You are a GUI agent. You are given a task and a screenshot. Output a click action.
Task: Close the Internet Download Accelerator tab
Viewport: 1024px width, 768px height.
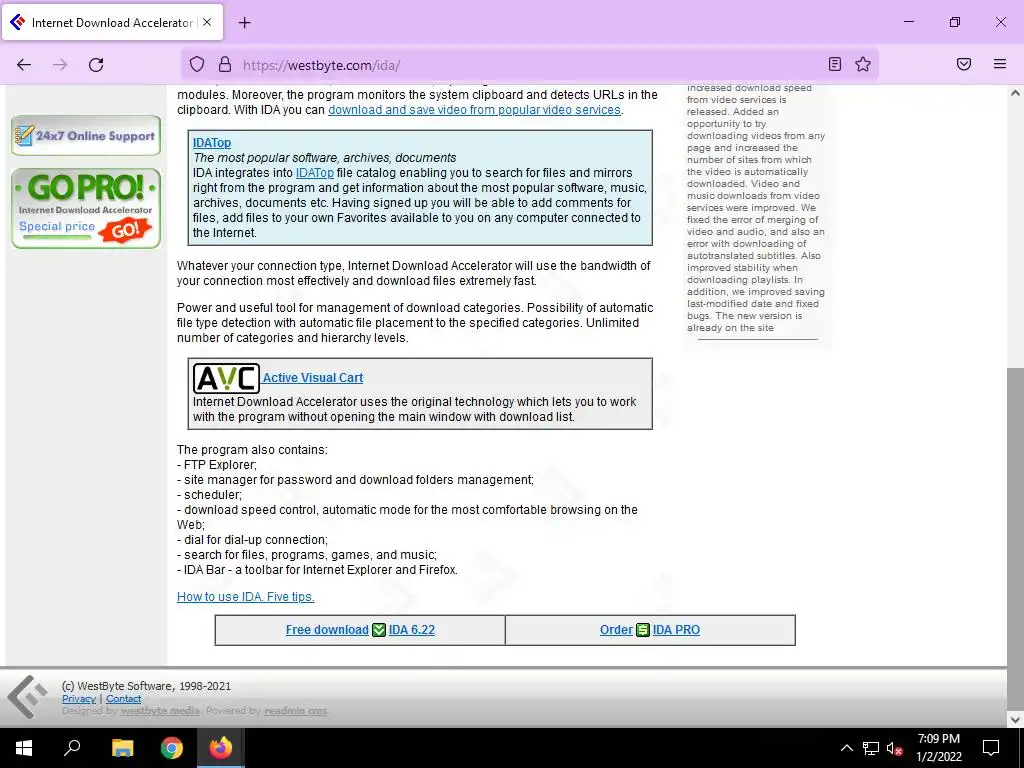(x=207, y=22)
